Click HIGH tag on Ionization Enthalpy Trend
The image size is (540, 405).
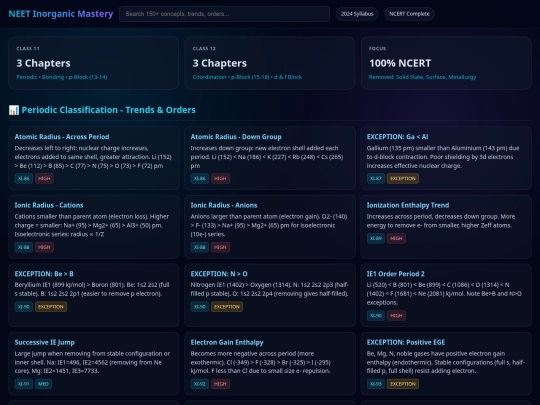click(396, 238)
